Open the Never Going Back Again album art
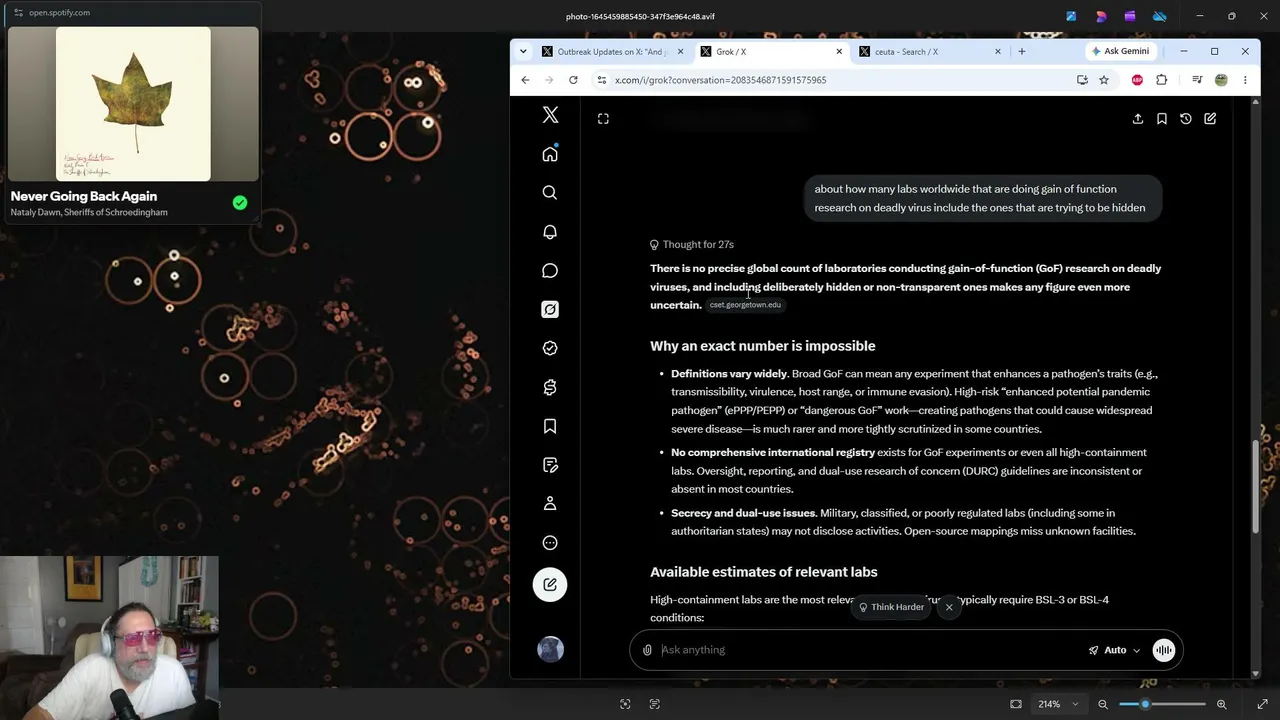This screenshot has width=1280, height=720. (x=133, y=104)
